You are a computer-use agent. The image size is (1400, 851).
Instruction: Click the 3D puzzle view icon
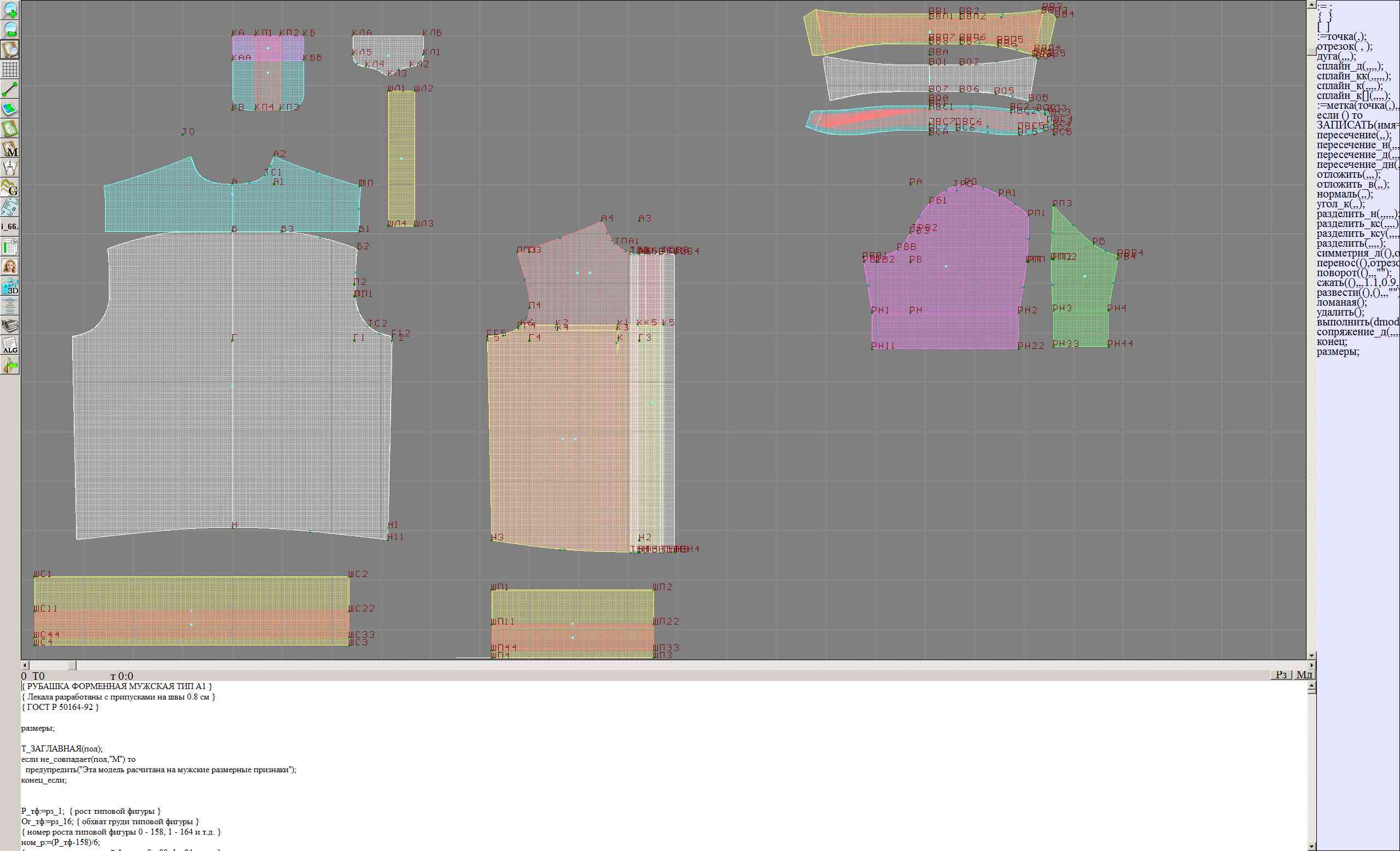click(10, 287)
